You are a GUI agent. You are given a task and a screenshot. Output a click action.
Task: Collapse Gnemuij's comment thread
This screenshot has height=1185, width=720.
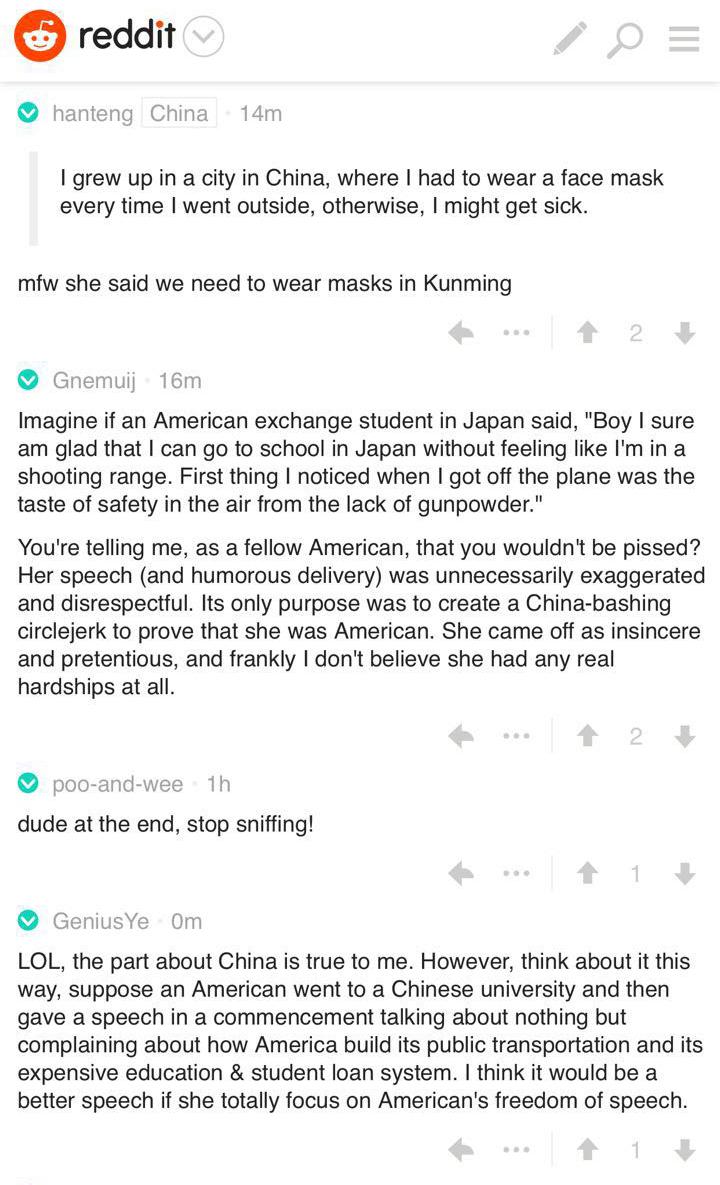click(29, 380)
